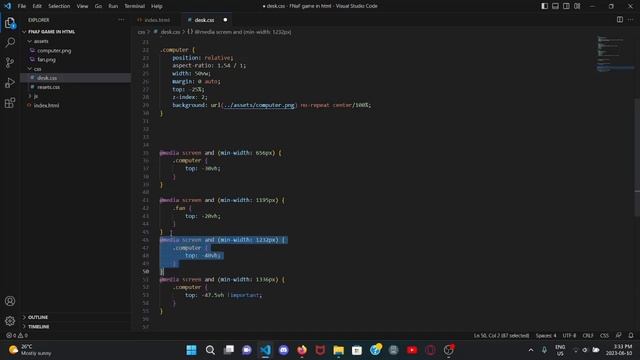This screenshot has height=360, width=640.
Task: Click the feedback icon in status bar
Action: click(618, 335)
